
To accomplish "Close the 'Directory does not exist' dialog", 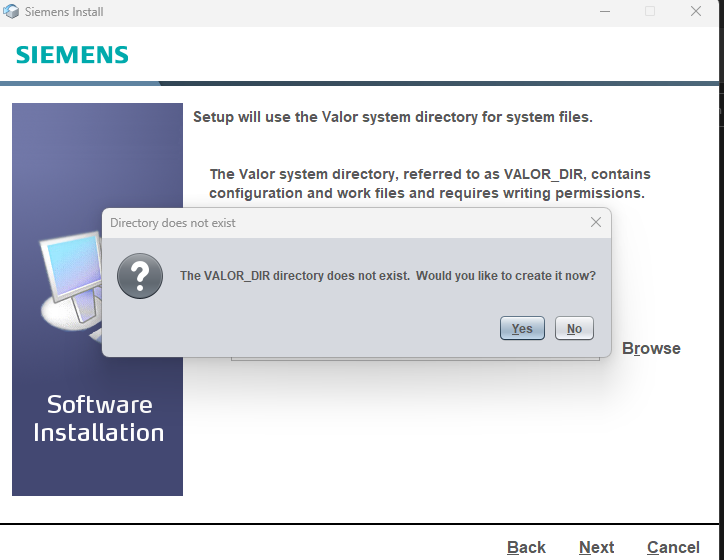I will (x=596, y=223).
